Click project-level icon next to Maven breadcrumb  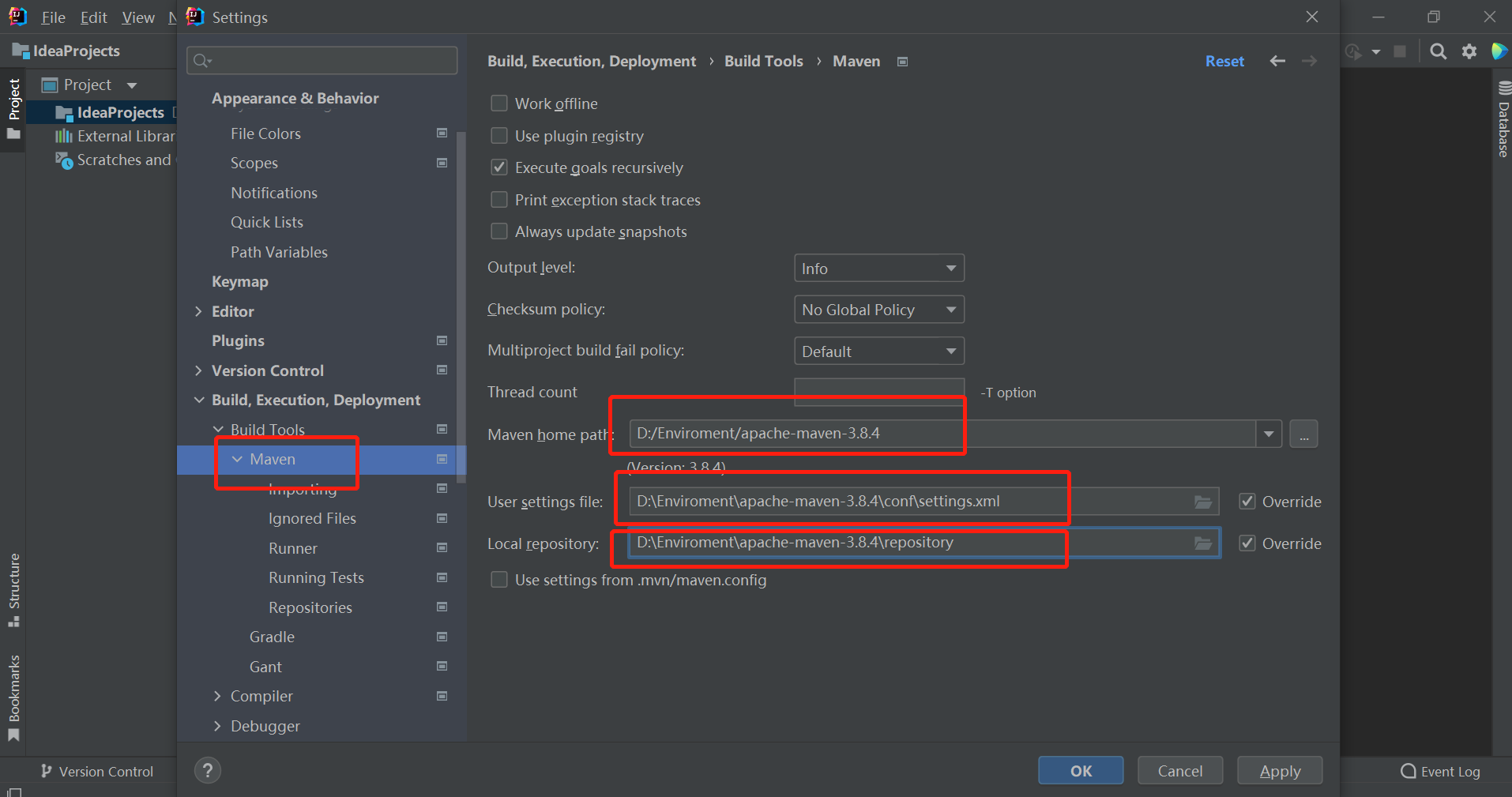(x=903, y=62)
